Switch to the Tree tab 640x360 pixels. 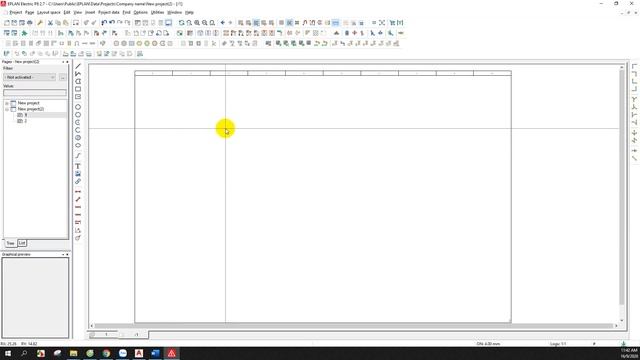tap(10, 243)
